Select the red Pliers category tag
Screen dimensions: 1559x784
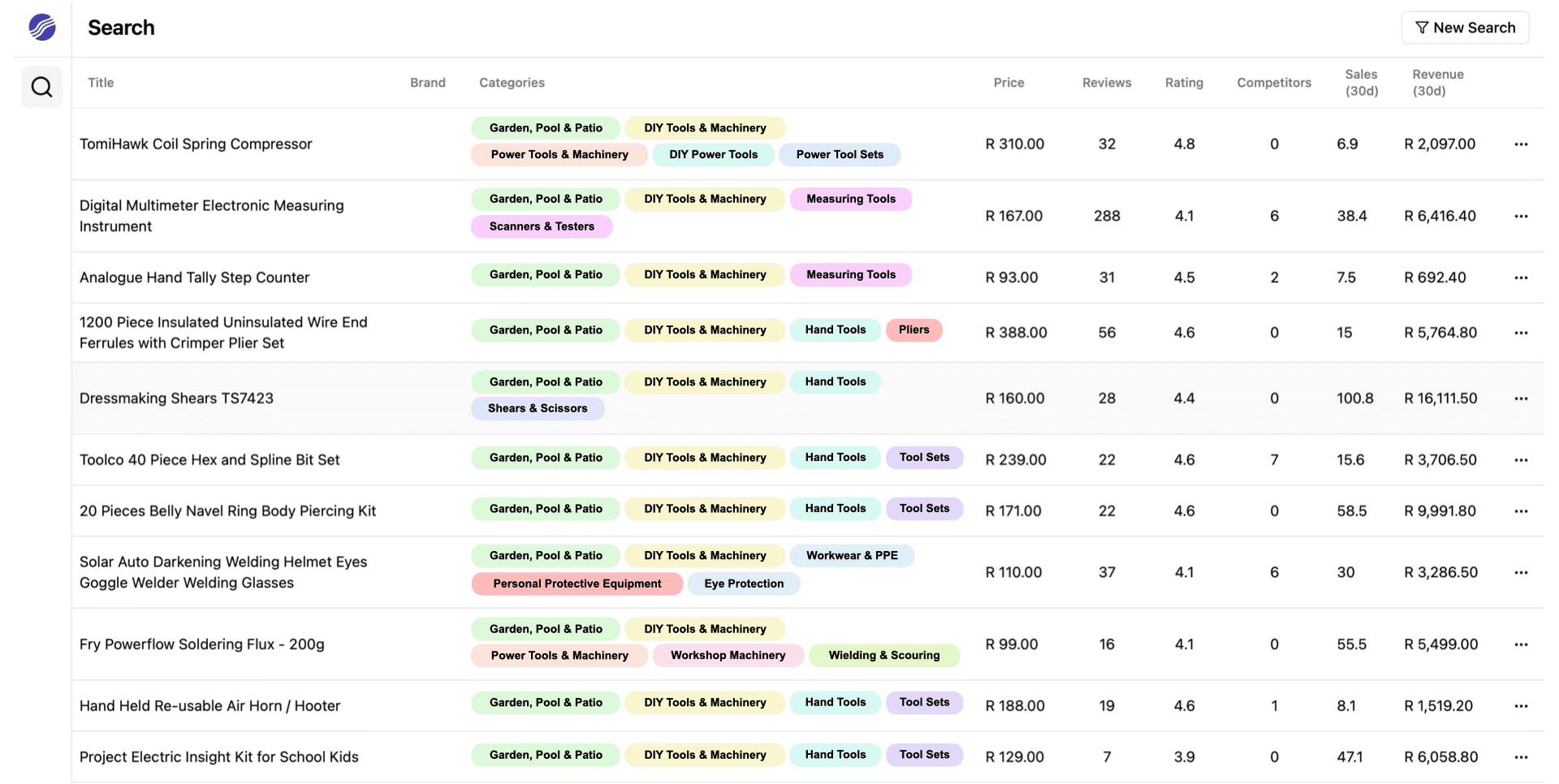[x=914, y=330]
